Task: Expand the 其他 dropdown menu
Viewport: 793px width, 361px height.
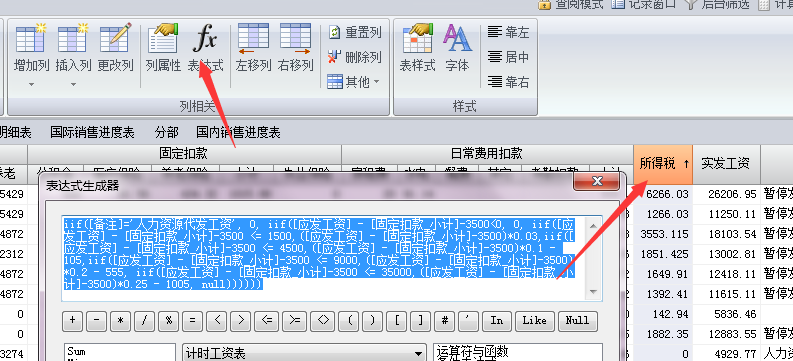Action: click(353, 81)
